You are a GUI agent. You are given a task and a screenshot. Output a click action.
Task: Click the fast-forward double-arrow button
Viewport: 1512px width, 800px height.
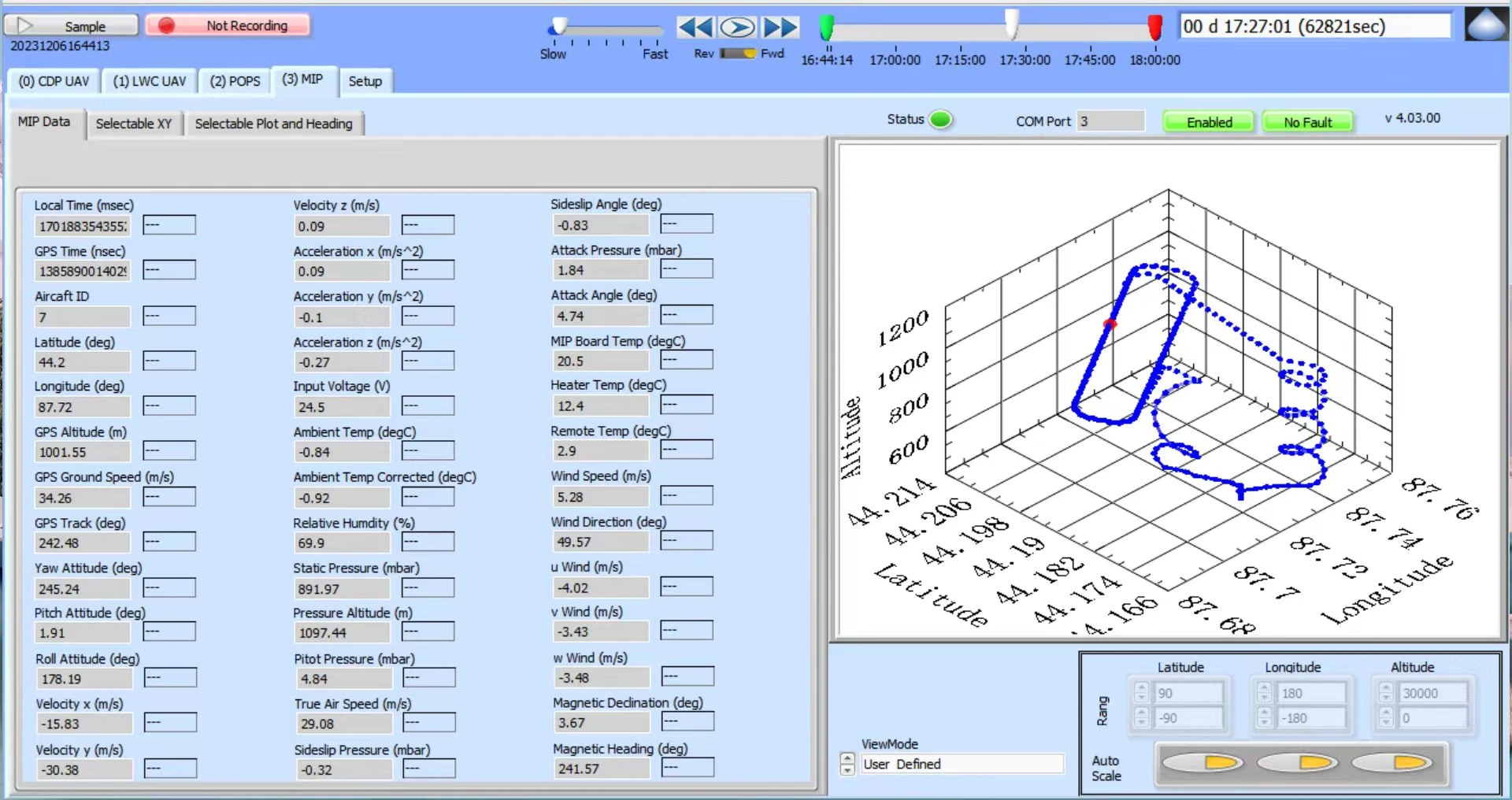pos(780,28)
